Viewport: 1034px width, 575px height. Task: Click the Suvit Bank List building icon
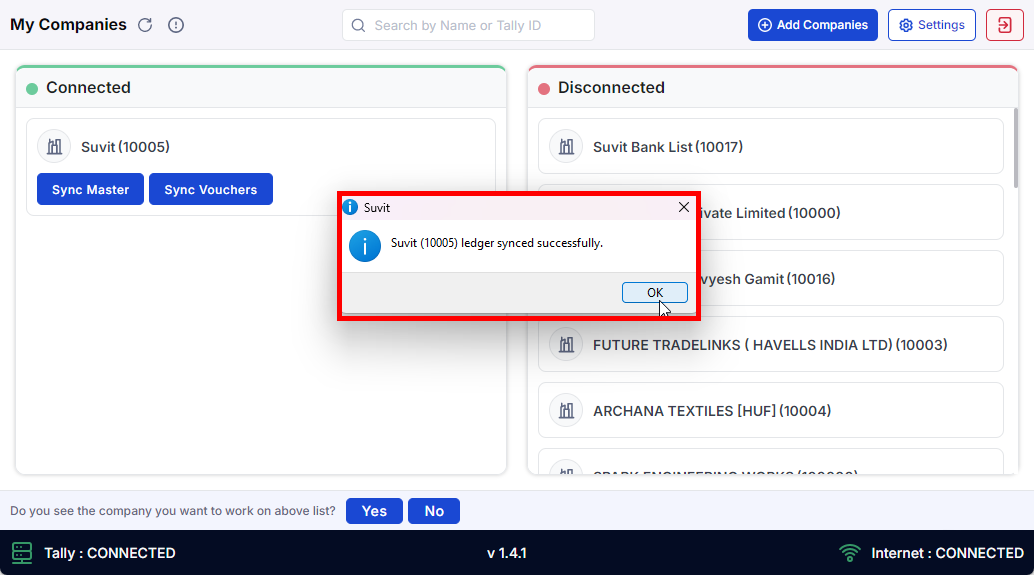pyautogui.click(x=566, y=146)
